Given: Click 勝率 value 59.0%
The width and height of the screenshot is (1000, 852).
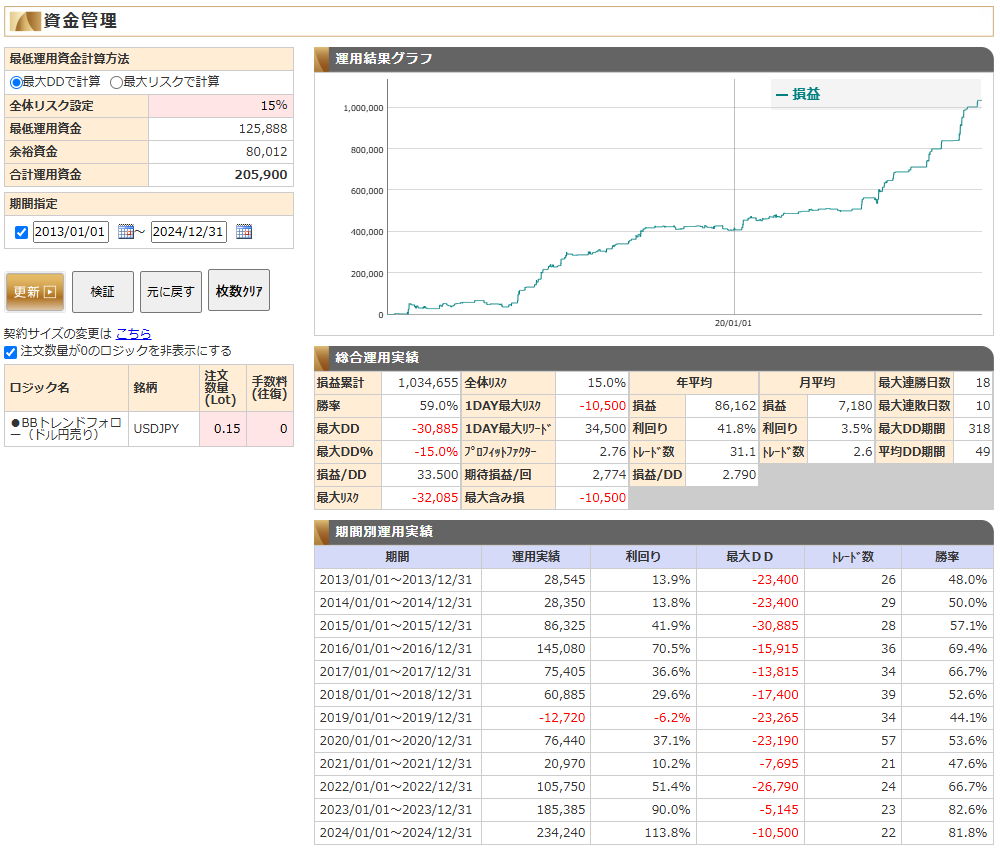Looking at the screenshot, I should [x=439, y=406].
